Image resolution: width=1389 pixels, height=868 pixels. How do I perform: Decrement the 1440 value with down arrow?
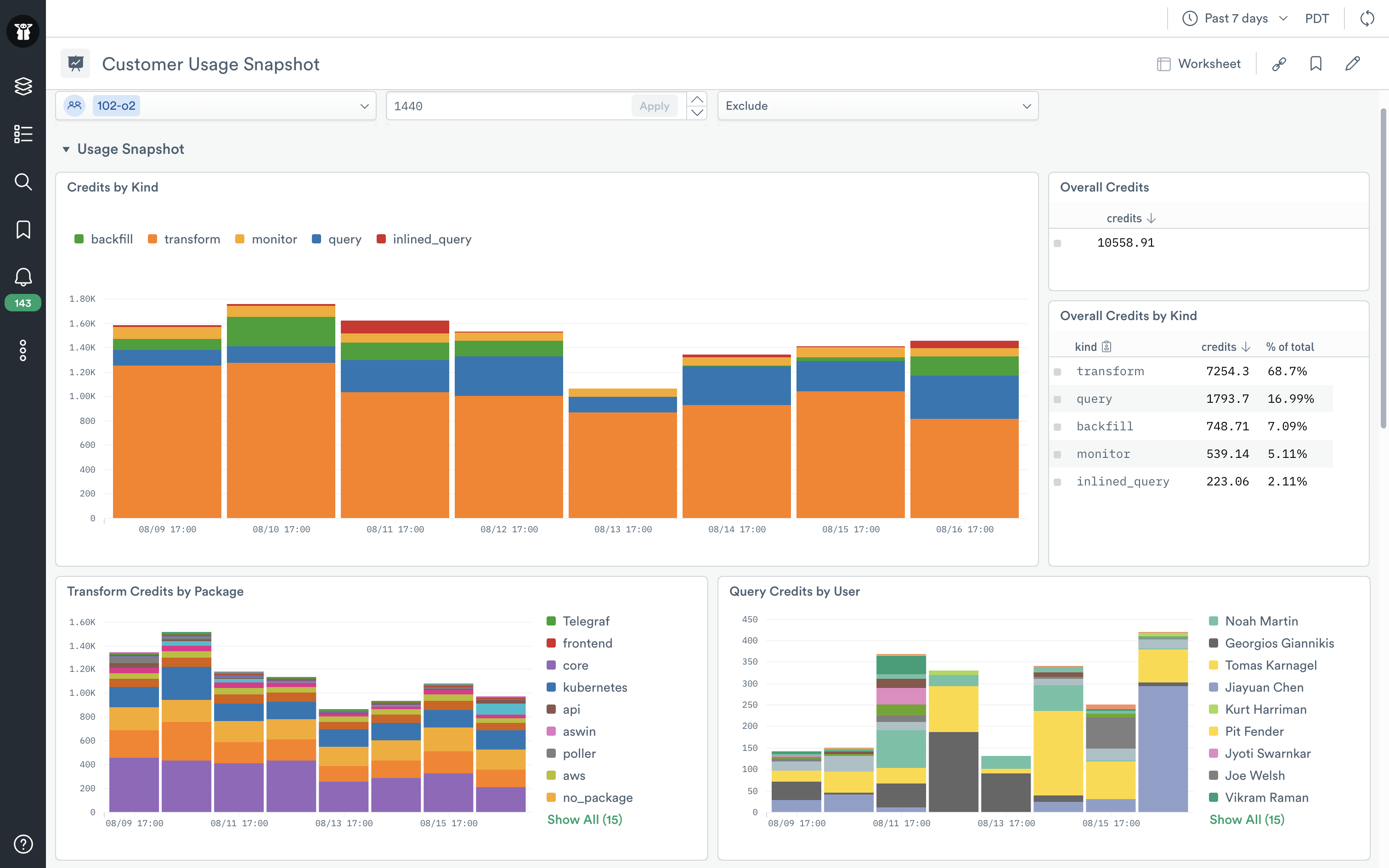pyautogui.click(x=697, y=113)
